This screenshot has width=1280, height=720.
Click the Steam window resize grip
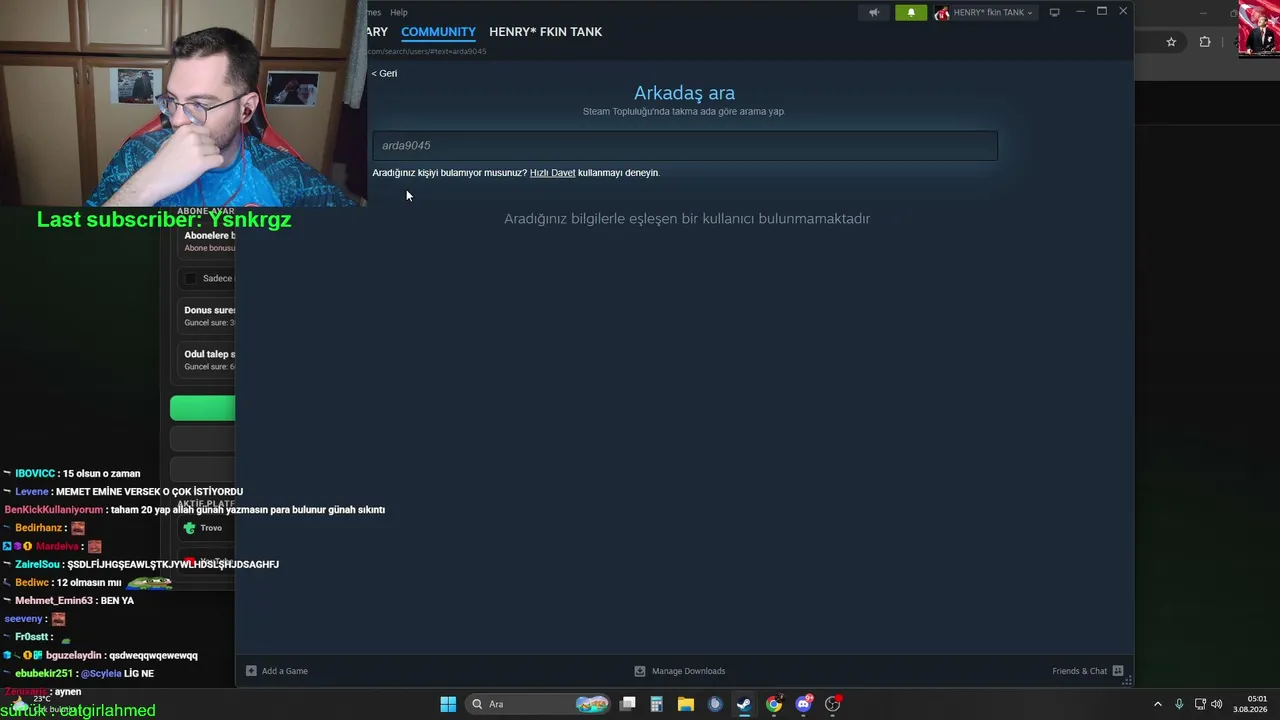(1127, 680)
